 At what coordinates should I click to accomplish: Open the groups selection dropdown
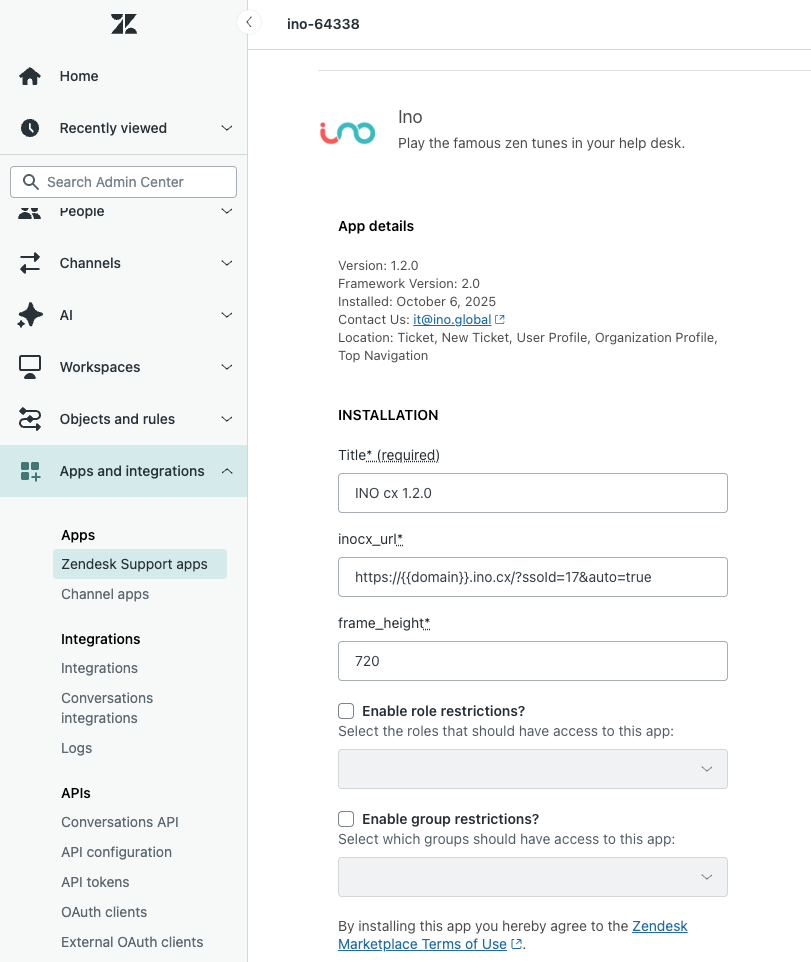(x=532, y=877)
